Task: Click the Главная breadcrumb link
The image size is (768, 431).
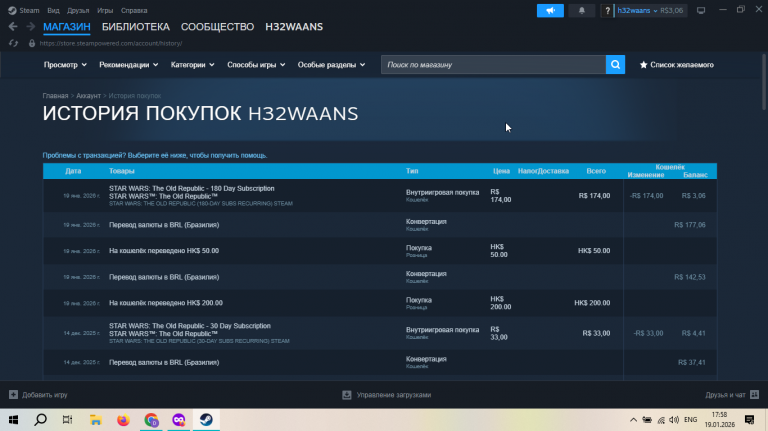Action: pyautogui.click(x=55, y=96)
